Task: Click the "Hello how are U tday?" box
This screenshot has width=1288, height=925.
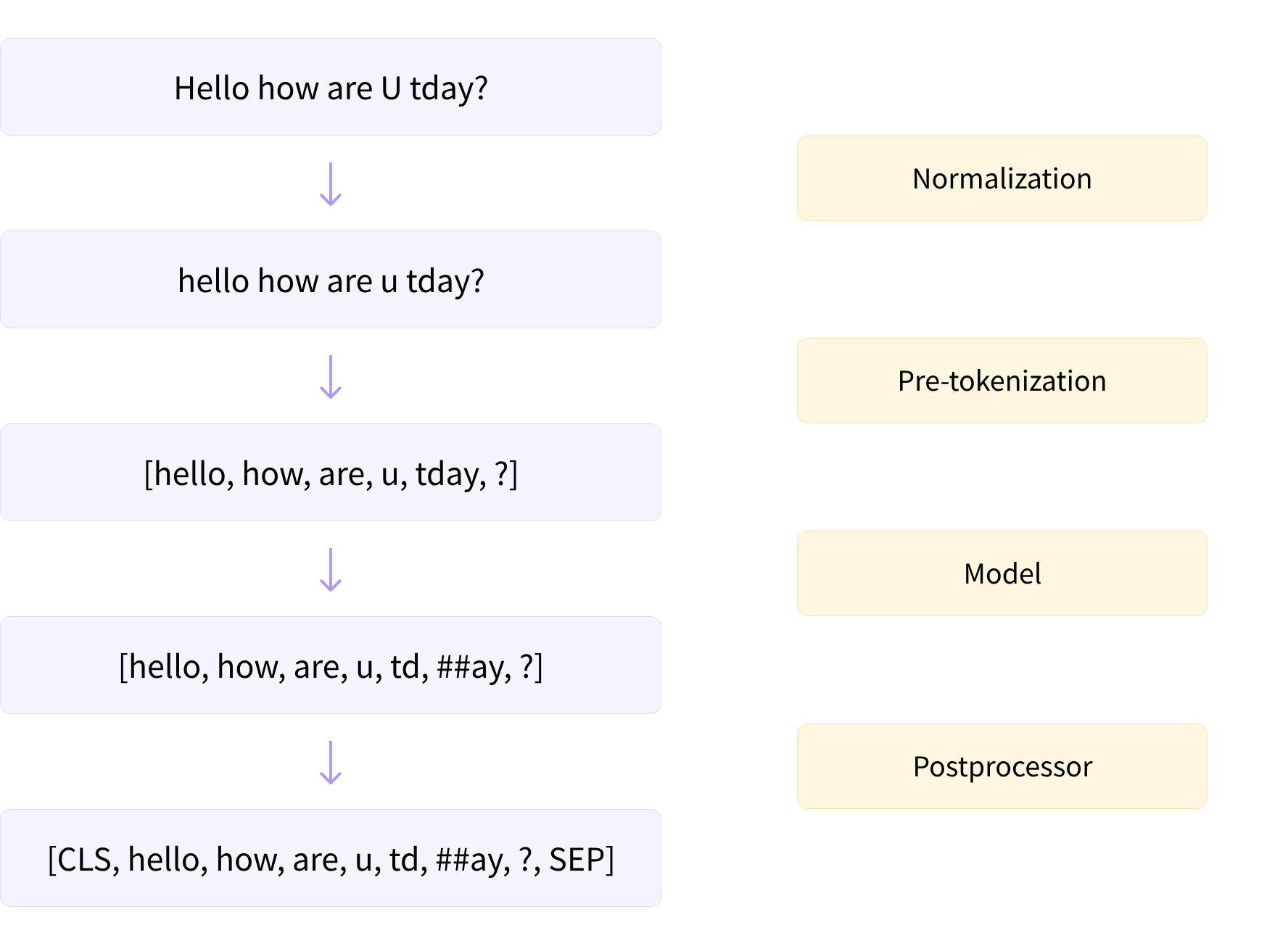Action: click(331, 87)
